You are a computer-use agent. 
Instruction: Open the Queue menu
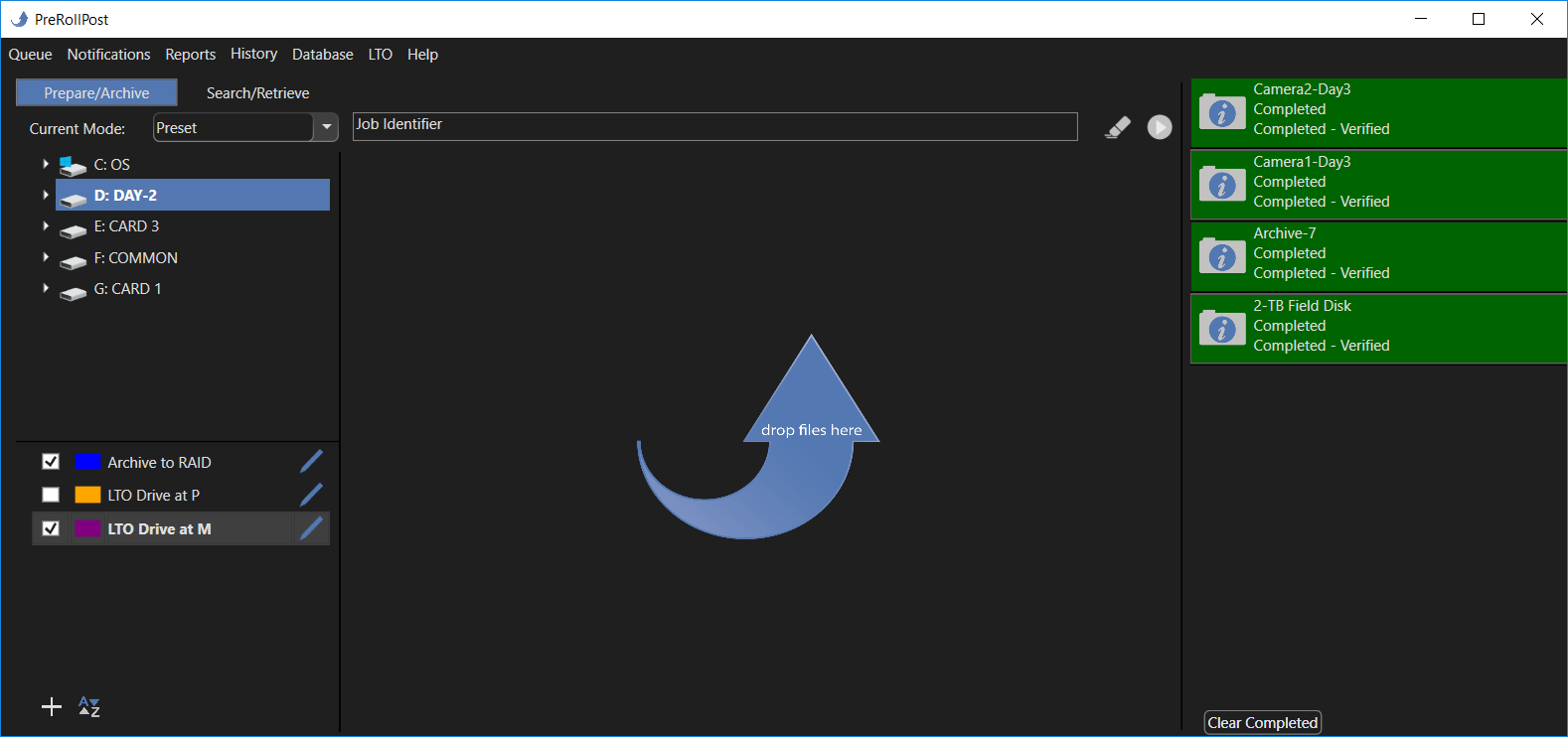(30, 55)
